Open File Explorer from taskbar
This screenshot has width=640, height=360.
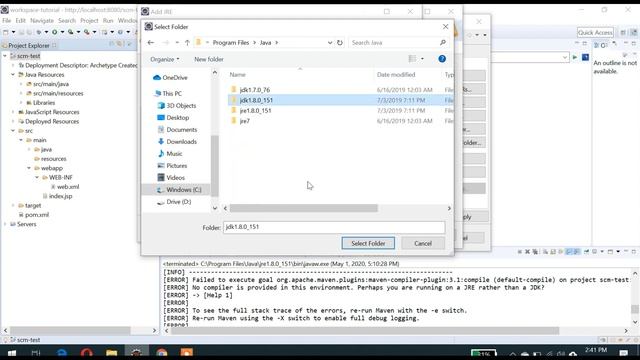(x=111, y=353)
